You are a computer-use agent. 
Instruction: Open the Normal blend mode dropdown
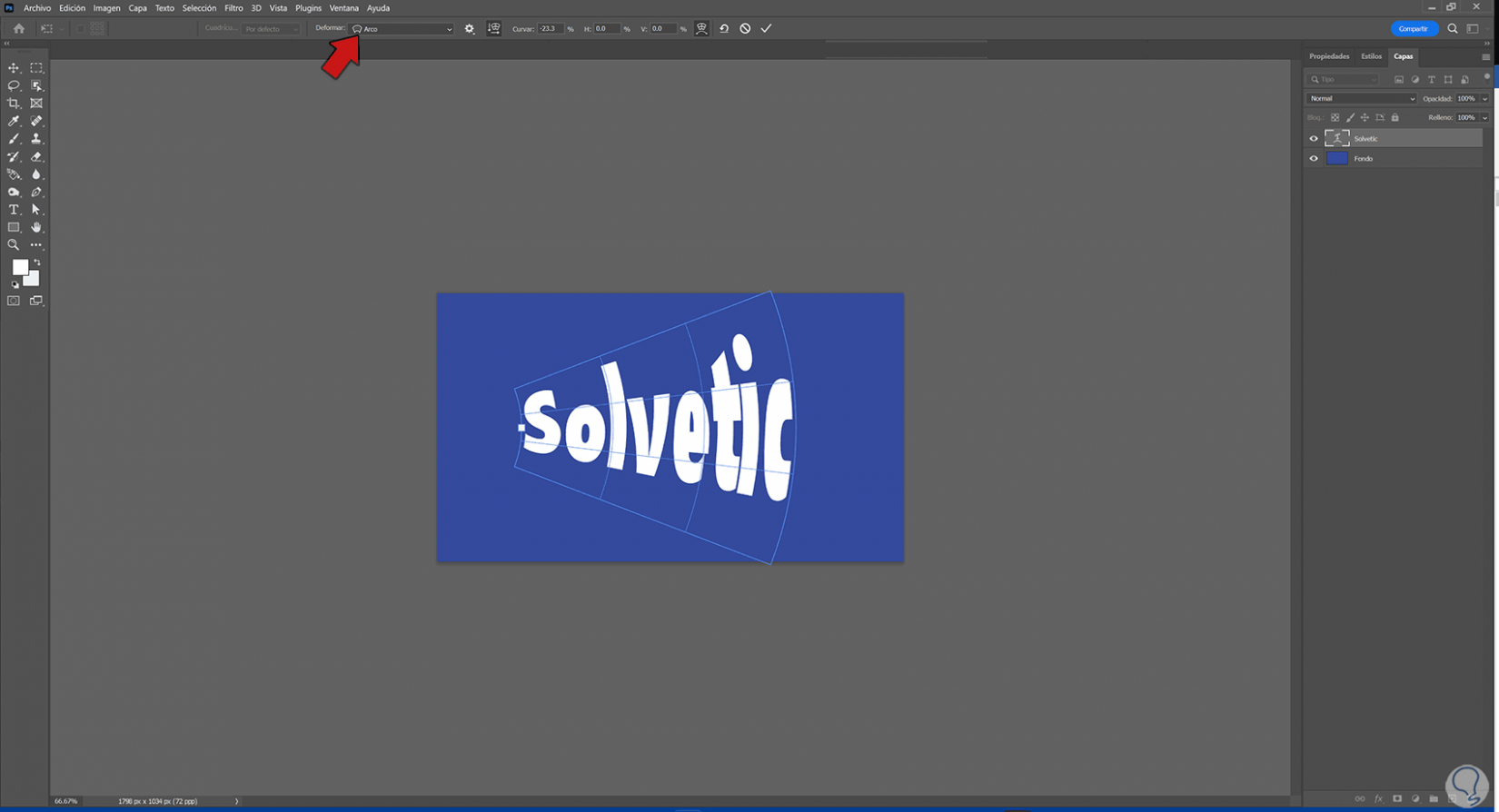(x=1361, y=98)
